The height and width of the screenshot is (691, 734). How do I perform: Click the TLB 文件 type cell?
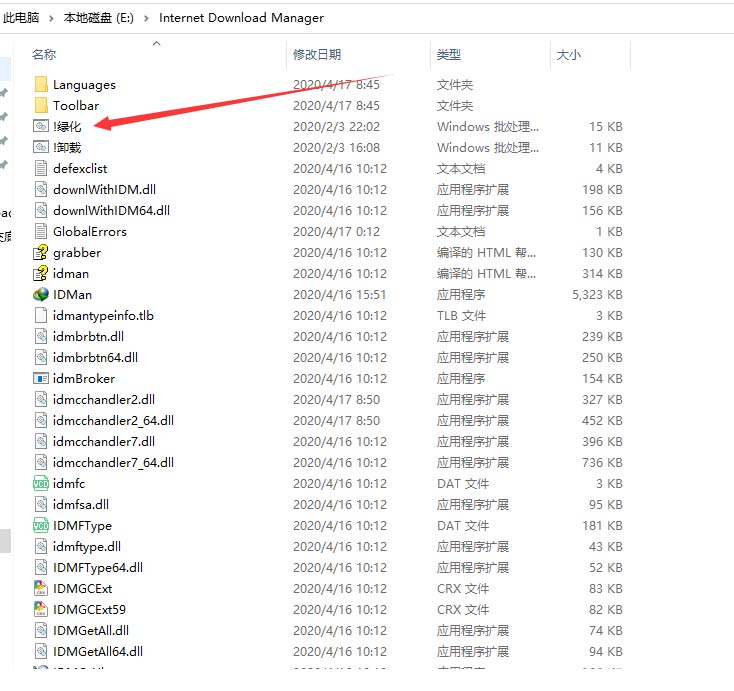[462, 316]
